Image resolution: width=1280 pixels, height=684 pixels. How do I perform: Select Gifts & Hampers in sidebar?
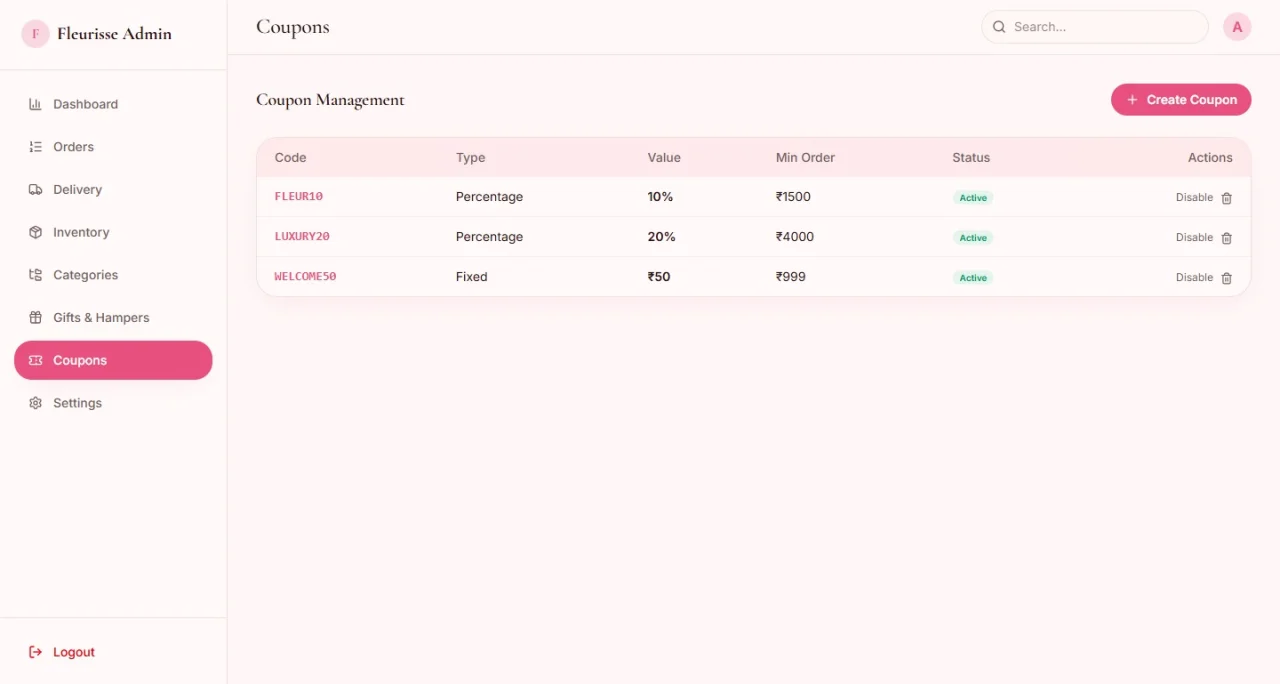113,318
